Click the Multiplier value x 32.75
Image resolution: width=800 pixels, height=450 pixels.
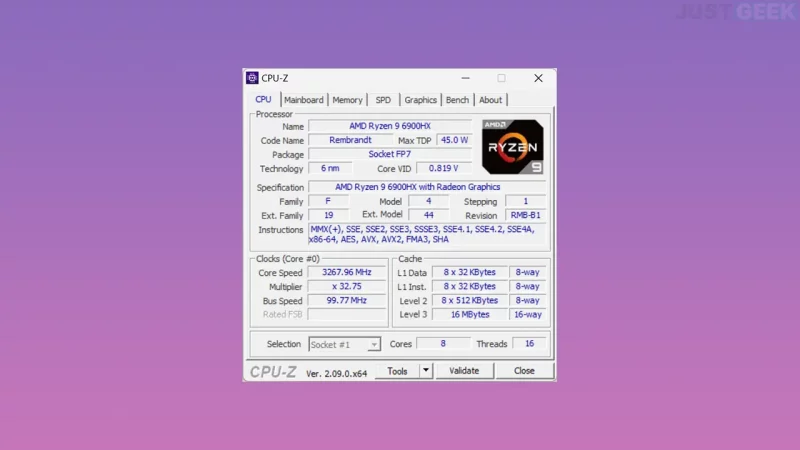coord(347,287)
